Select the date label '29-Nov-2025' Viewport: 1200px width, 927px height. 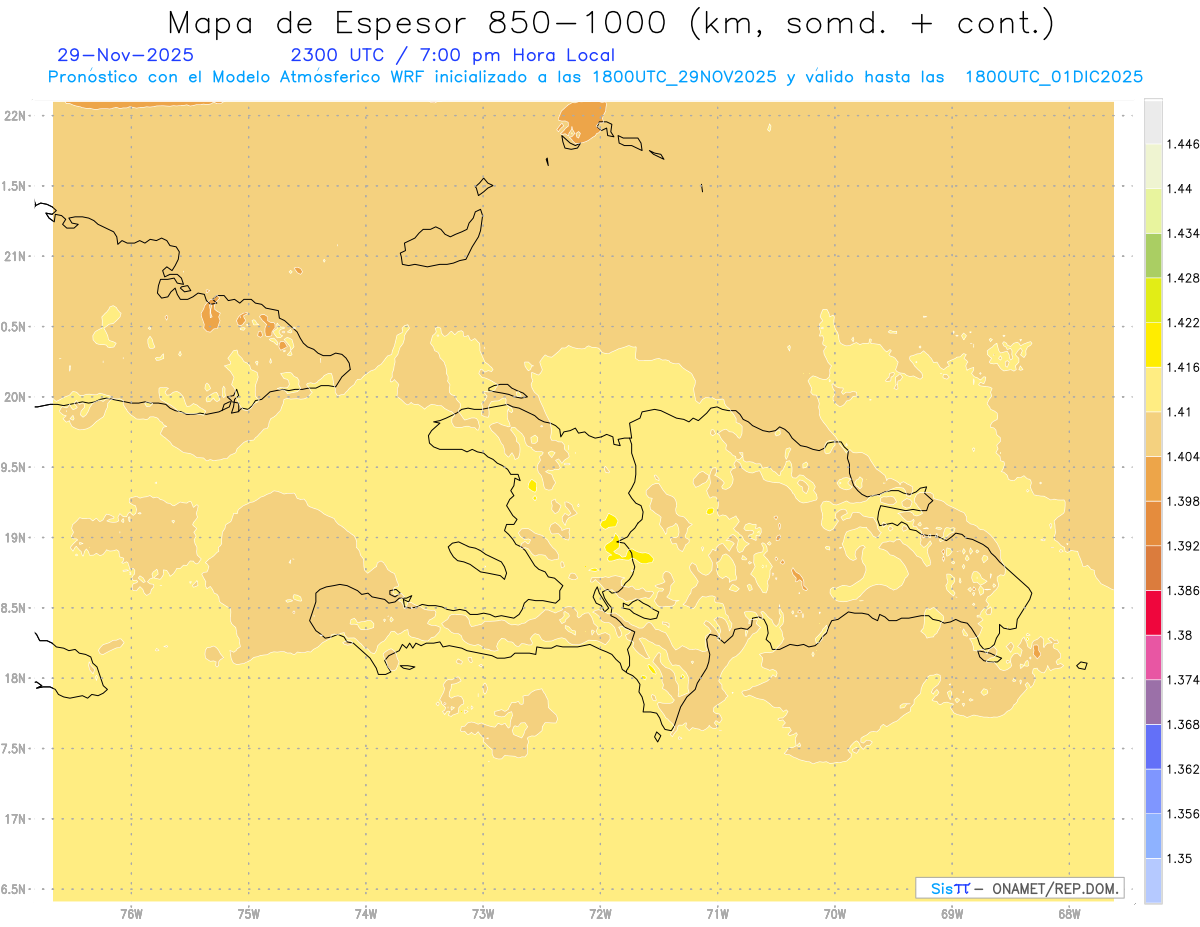(126, 55)
